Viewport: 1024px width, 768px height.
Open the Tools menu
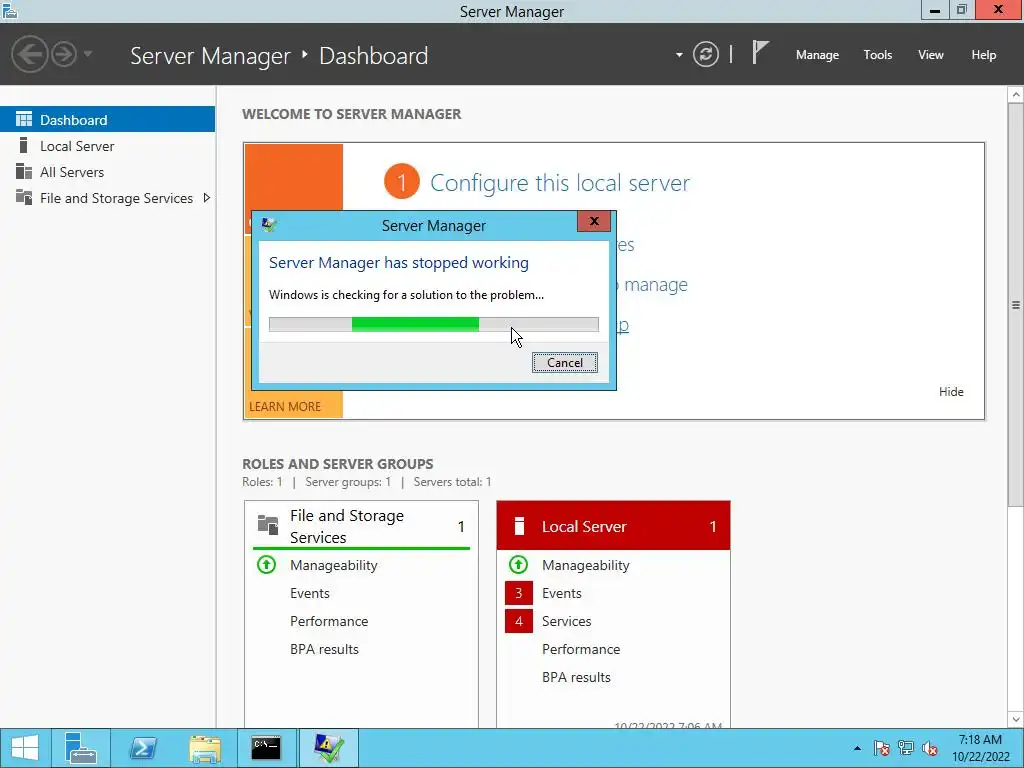coord(877,55)
